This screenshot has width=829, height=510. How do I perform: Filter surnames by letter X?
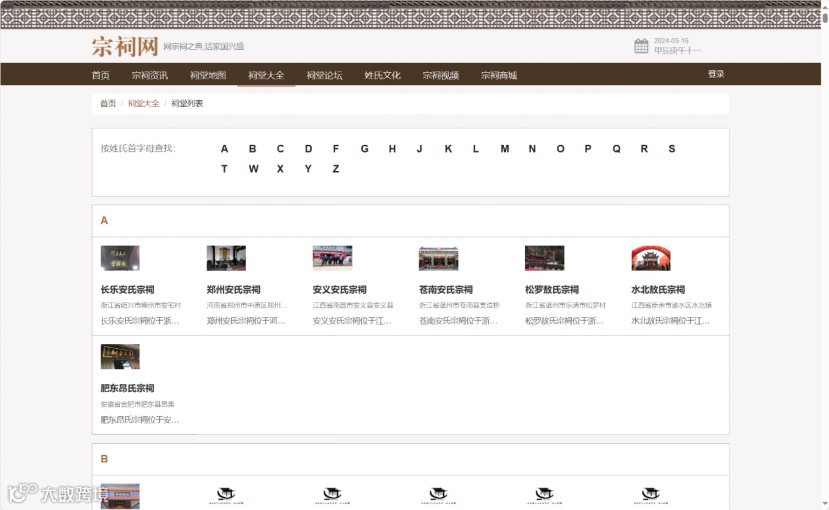(x=280, y=169)
